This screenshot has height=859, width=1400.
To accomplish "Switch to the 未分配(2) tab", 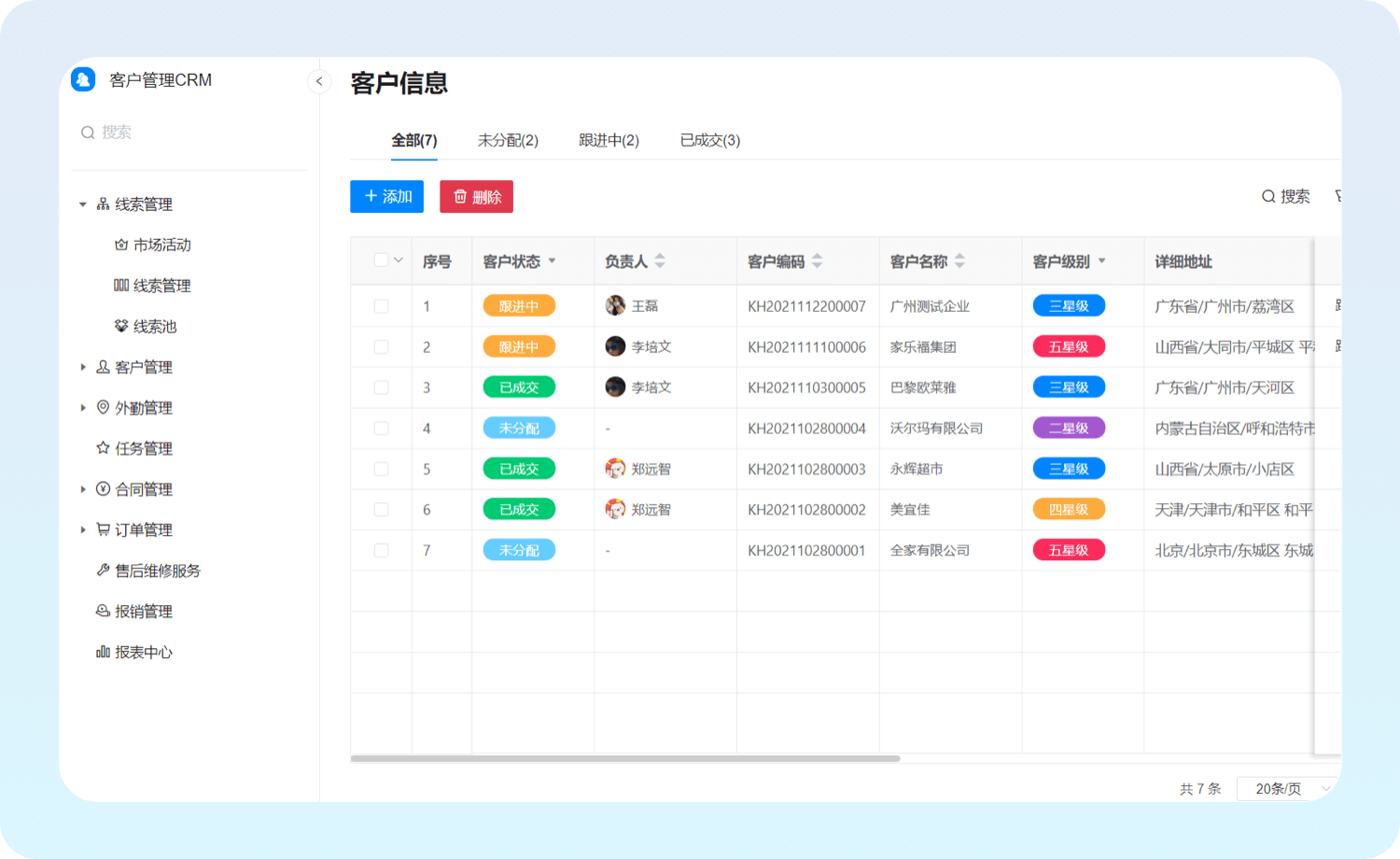I will pyautogui.click(x=508, y=140).
